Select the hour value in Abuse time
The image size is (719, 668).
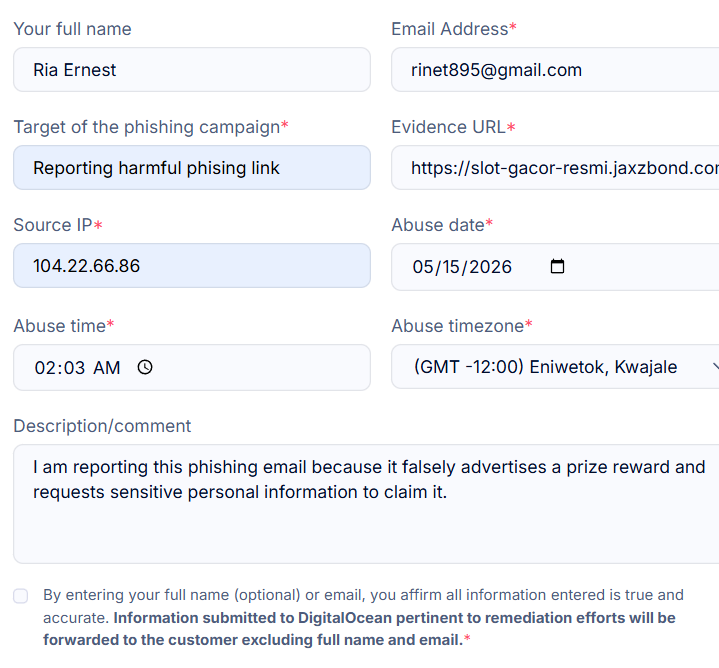44,368
